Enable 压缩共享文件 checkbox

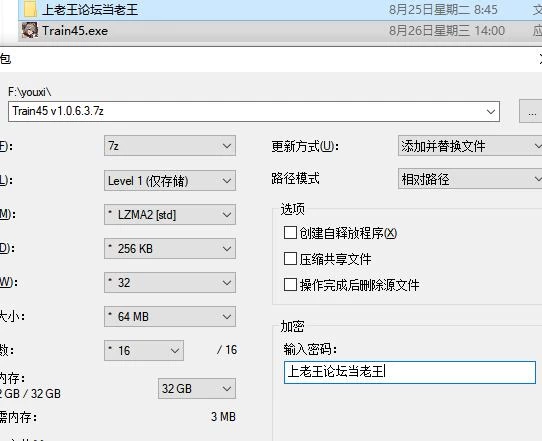click(x=290, y=259)
